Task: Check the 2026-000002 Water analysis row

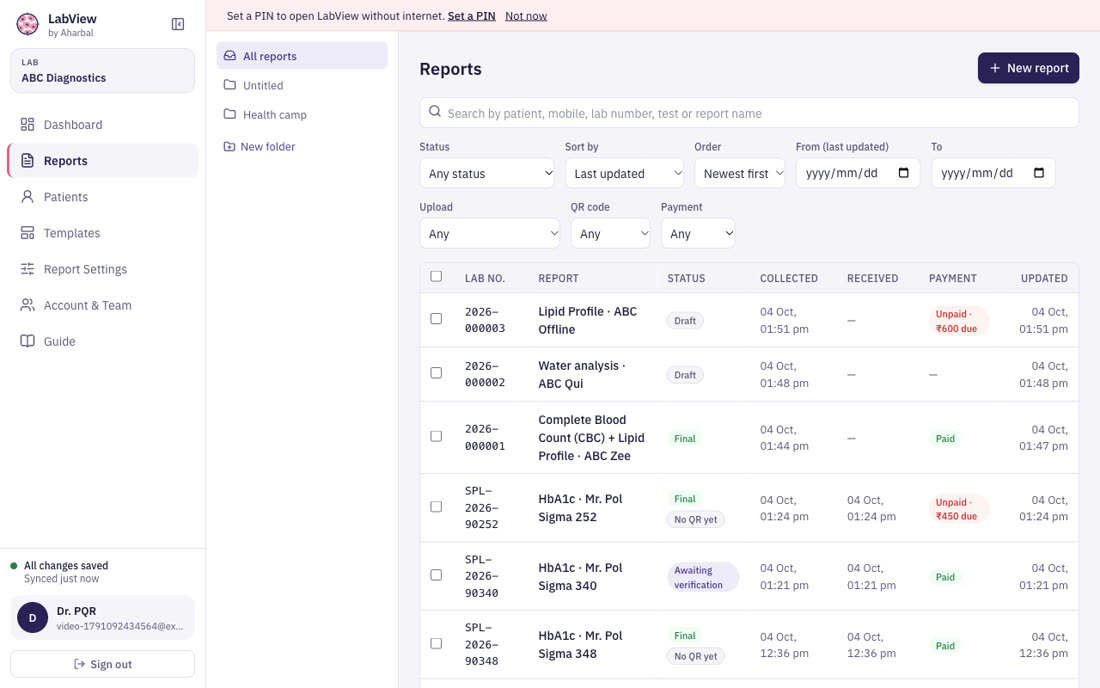Action: click(436, 372)
